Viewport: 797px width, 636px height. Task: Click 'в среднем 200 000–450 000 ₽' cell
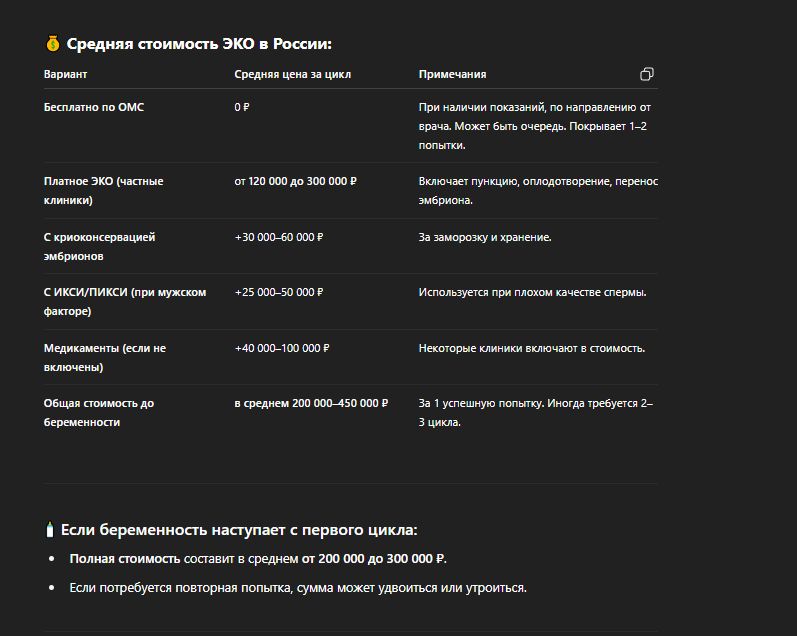[x=311, y=403]
